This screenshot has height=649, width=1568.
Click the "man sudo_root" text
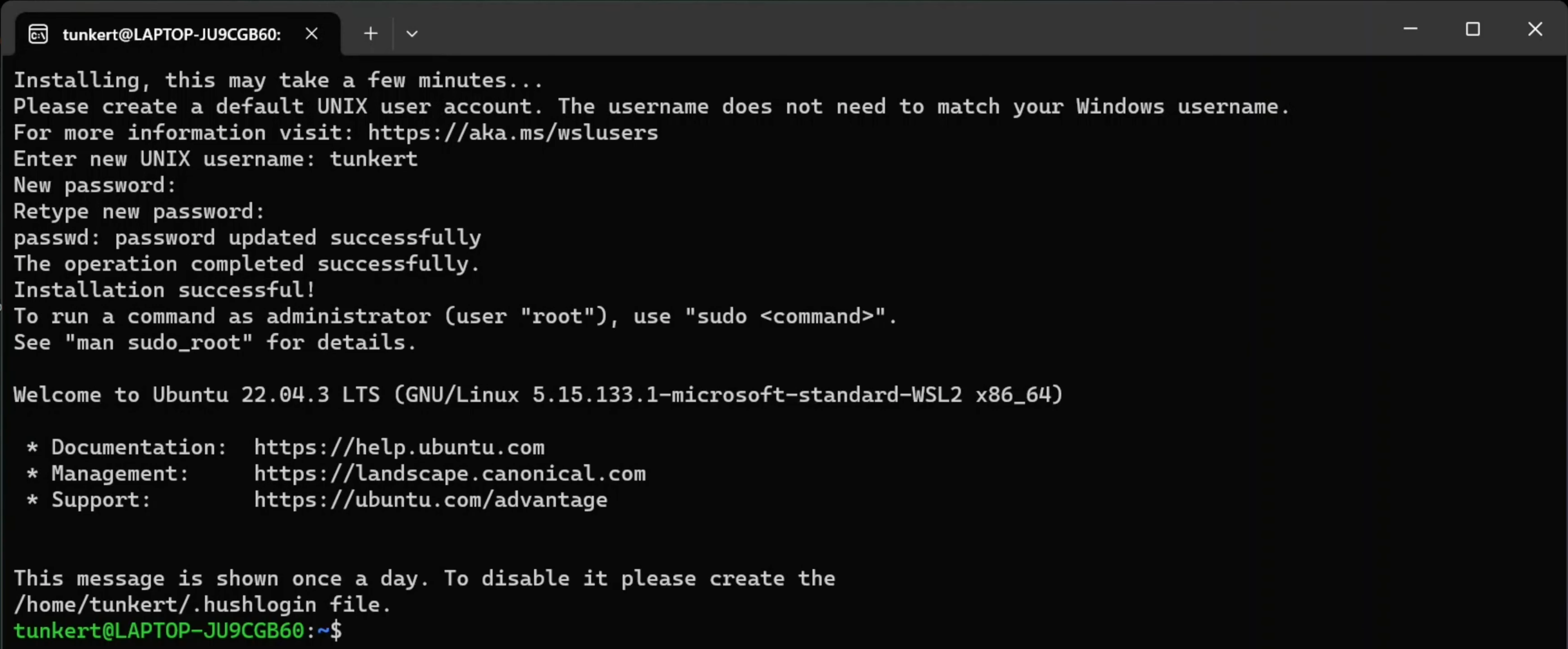[158, 342]
